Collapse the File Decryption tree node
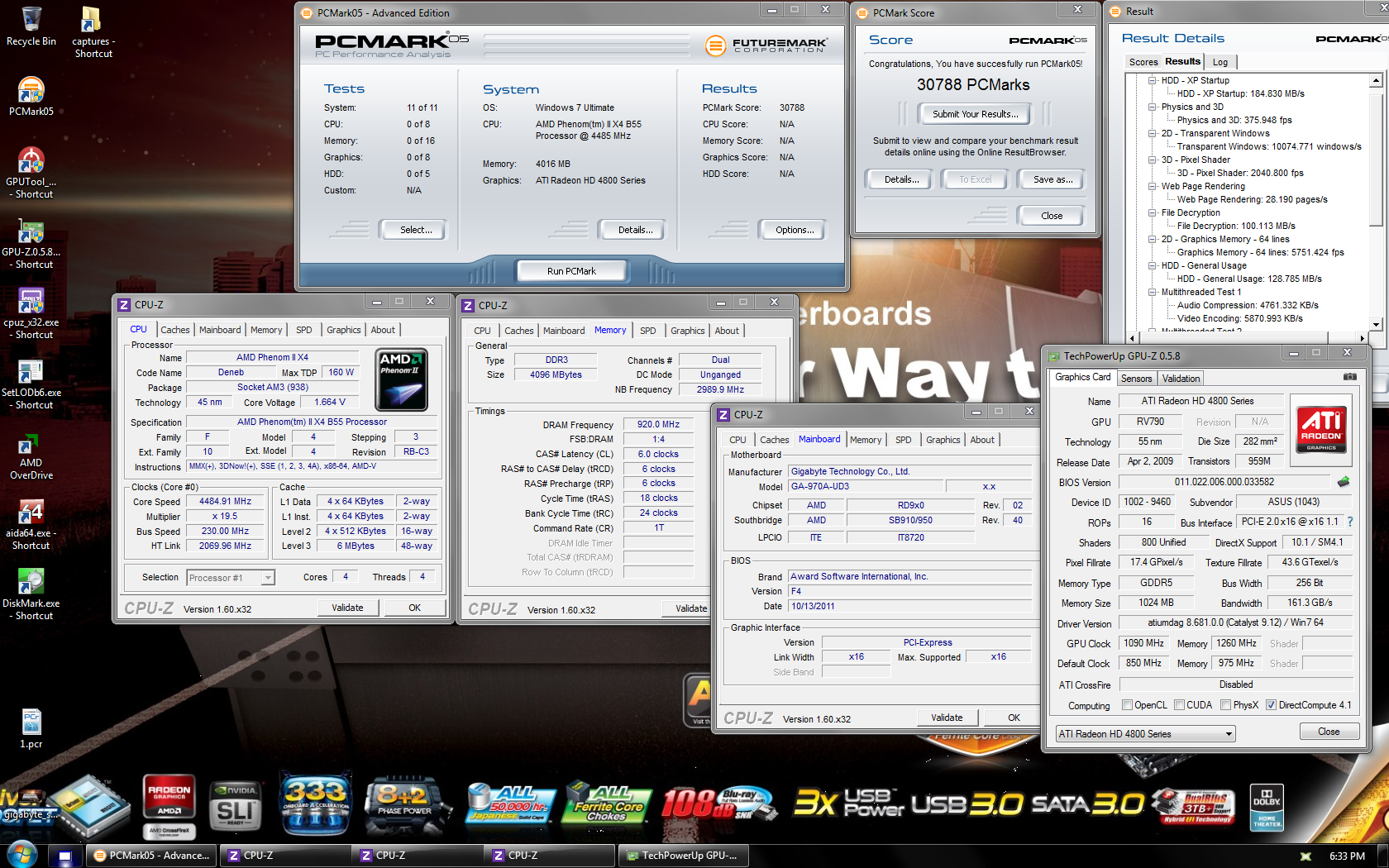Viewport: 1389px width, 868px height. (1152, 212)
